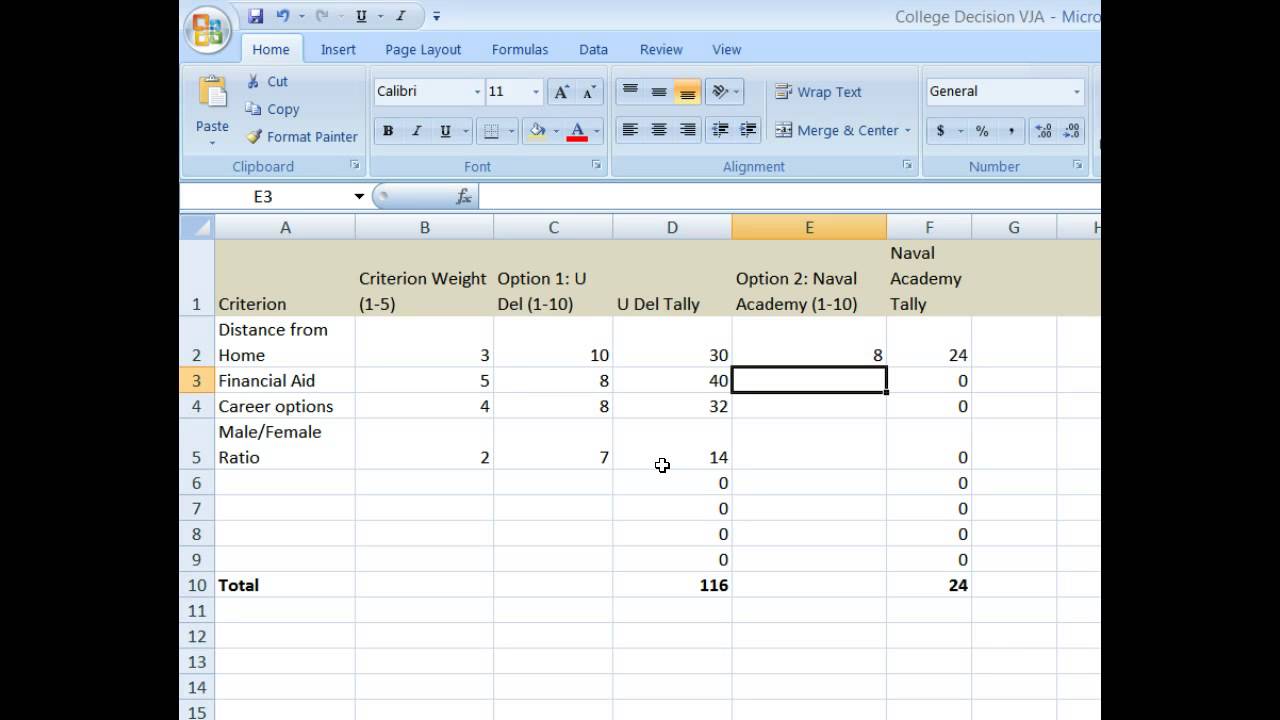Increase indent of cell contents
1280x720 pixels.
(x=747, y=130)
